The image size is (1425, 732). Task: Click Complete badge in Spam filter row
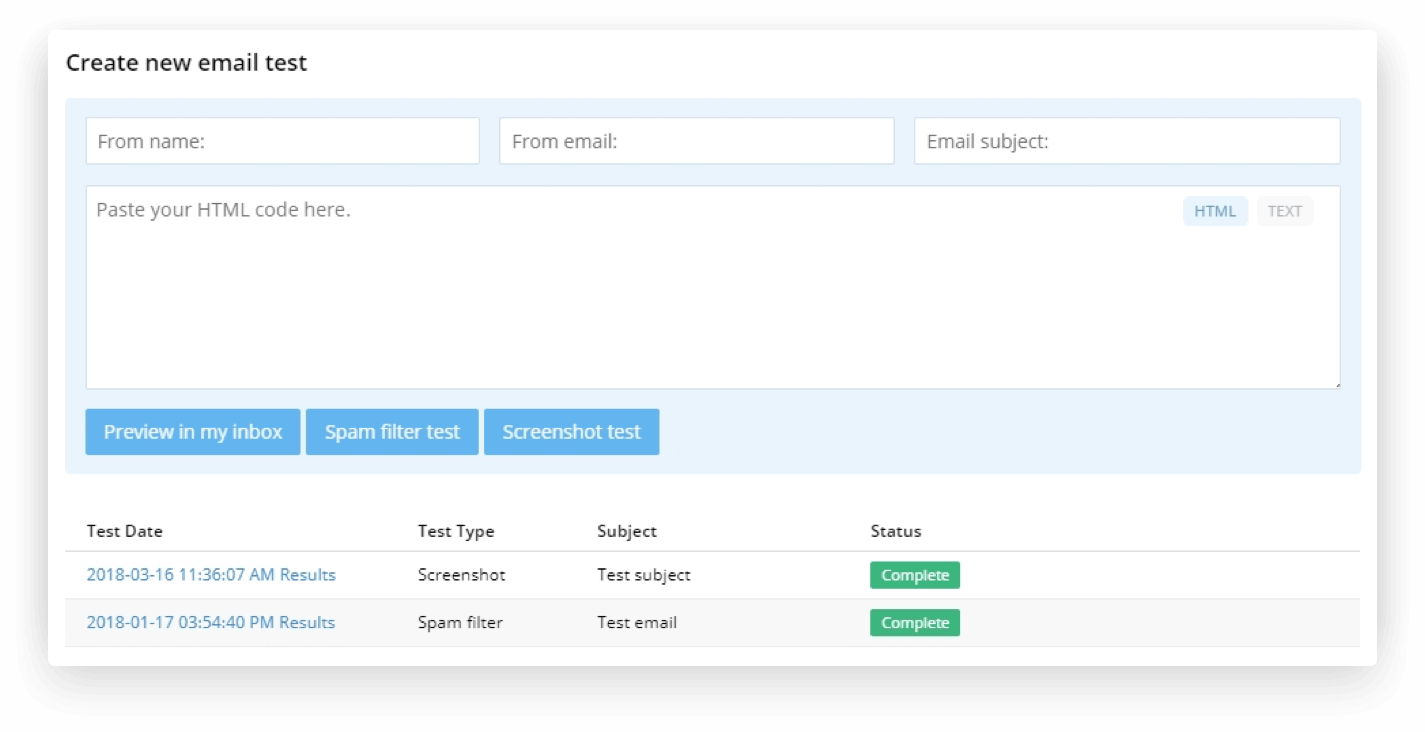[x=915, y=623]
